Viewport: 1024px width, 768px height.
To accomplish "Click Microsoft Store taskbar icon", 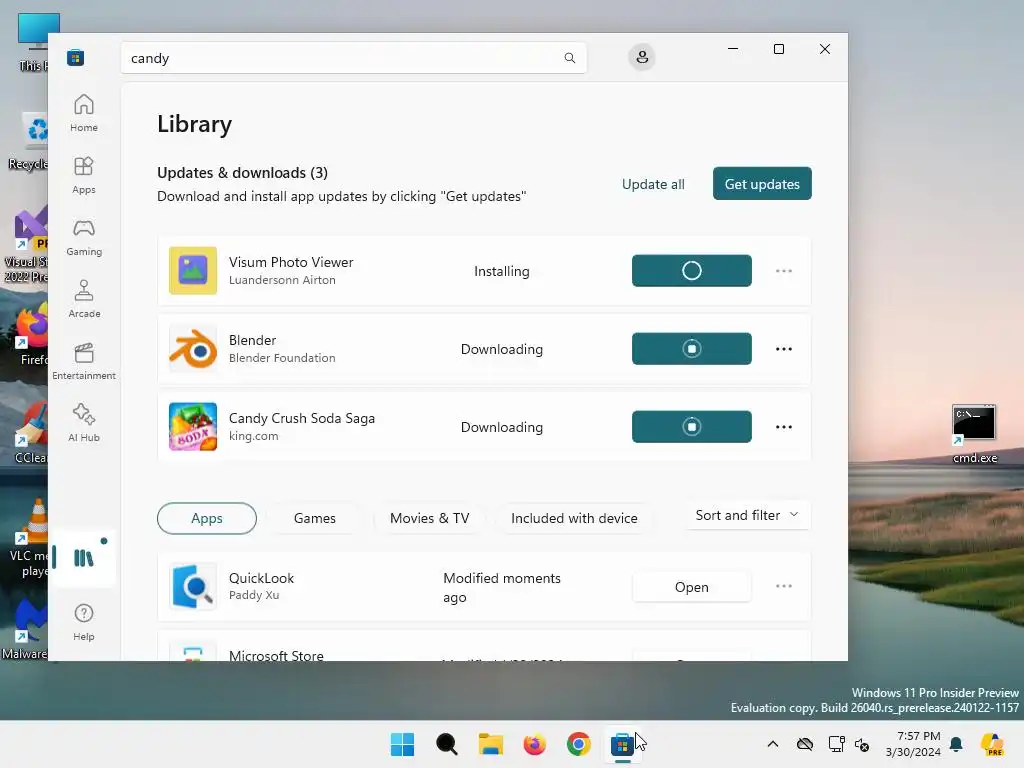I will [x=622, y=744].
